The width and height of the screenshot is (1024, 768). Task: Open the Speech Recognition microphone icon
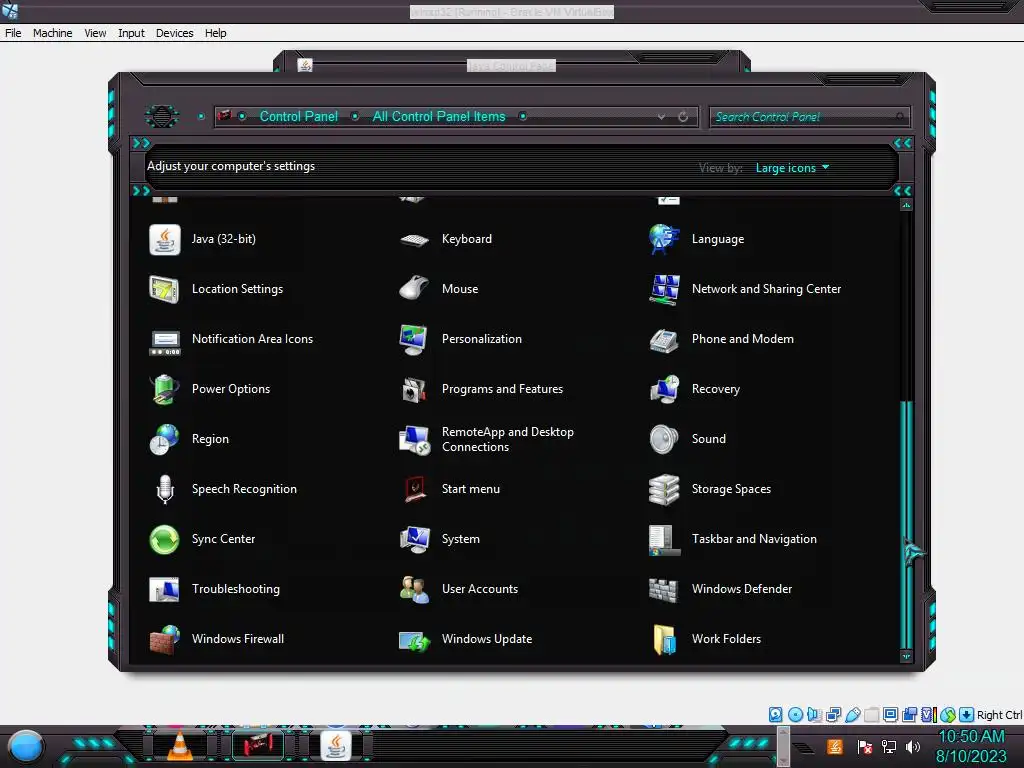[x=165, y=489]
